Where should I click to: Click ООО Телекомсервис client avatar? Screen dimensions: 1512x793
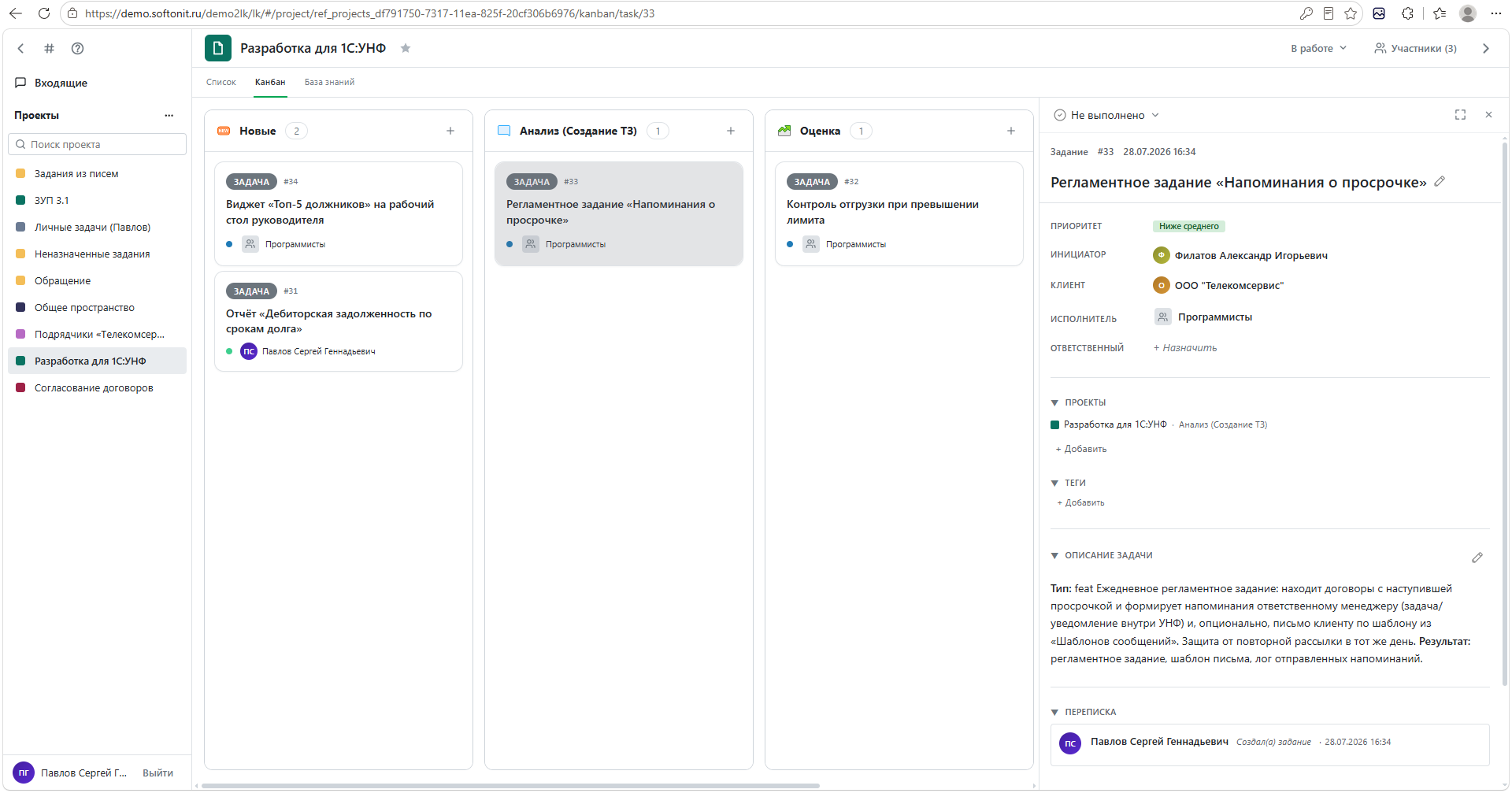pyautogui.click(x=1161, y=285)
